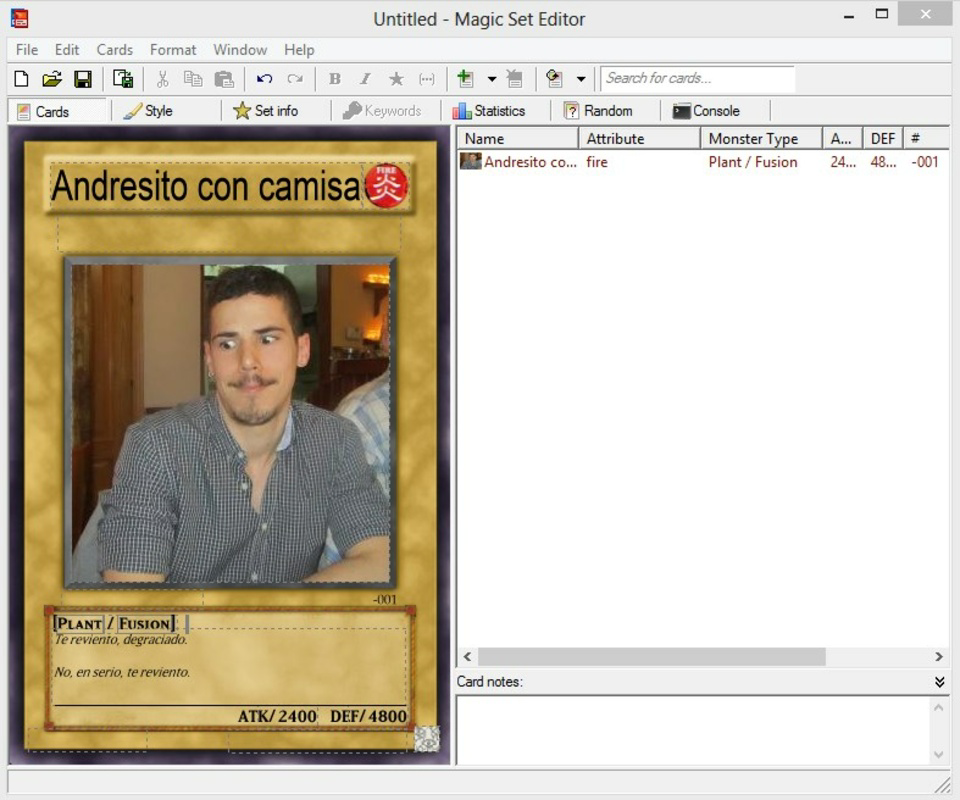Toggle reminder text display
This screenshot has height=800, width=960.
(x=426, y=78)
